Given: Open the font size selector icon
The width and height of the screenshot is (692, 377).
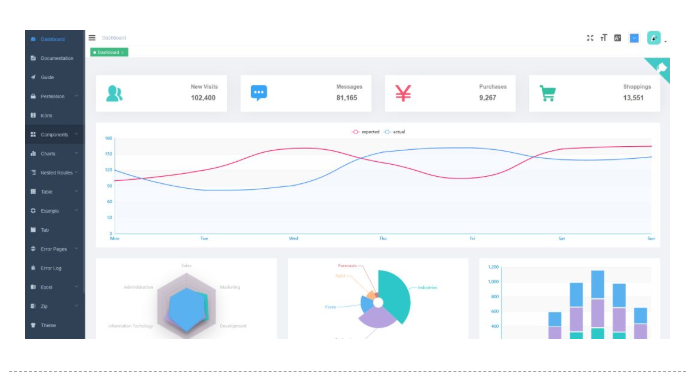Looking at the screenshot, I should pos(603,38).
